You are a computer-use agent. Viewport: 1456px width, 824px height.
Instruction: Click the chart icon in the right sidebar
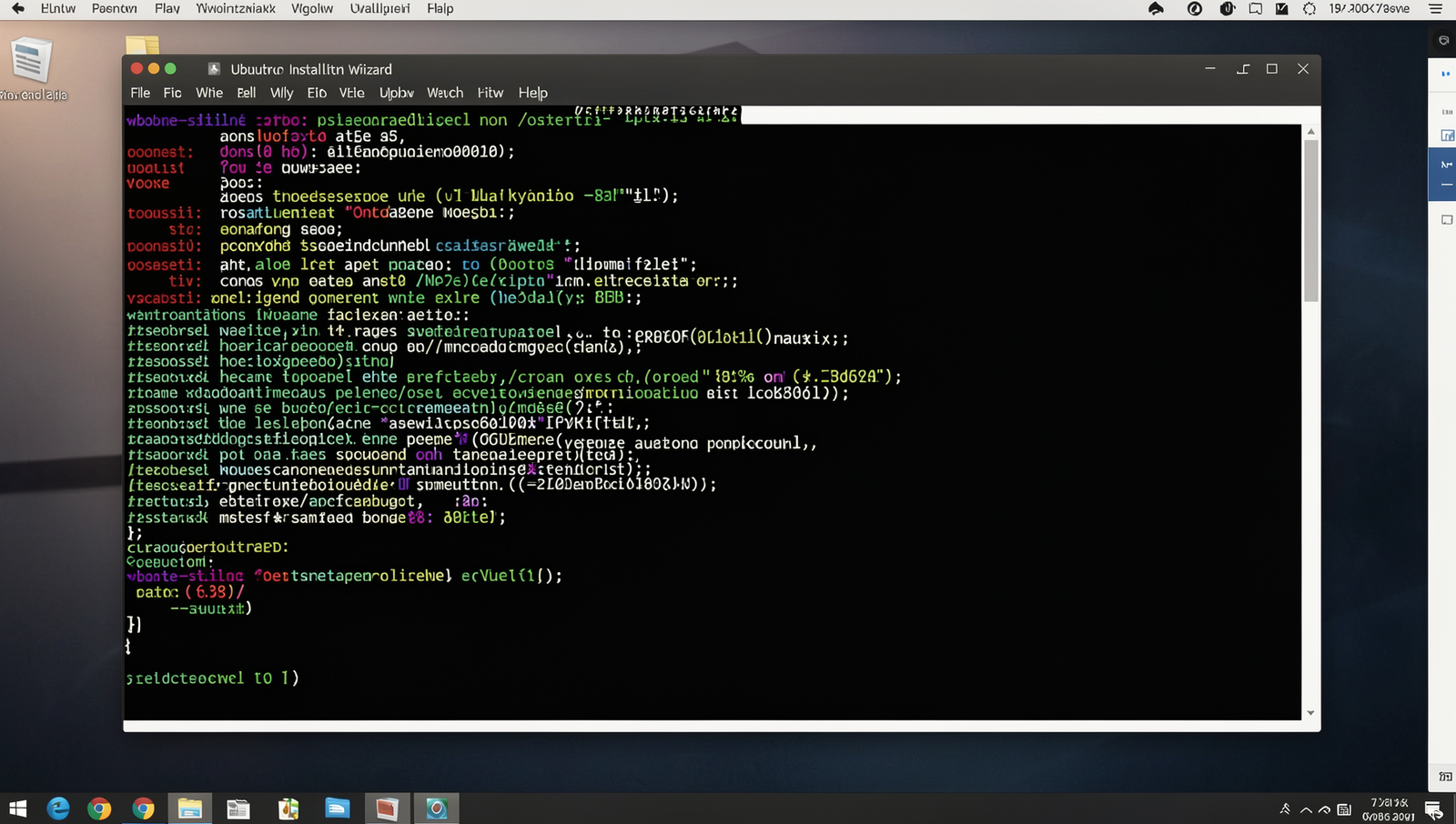coord(1447,136)
